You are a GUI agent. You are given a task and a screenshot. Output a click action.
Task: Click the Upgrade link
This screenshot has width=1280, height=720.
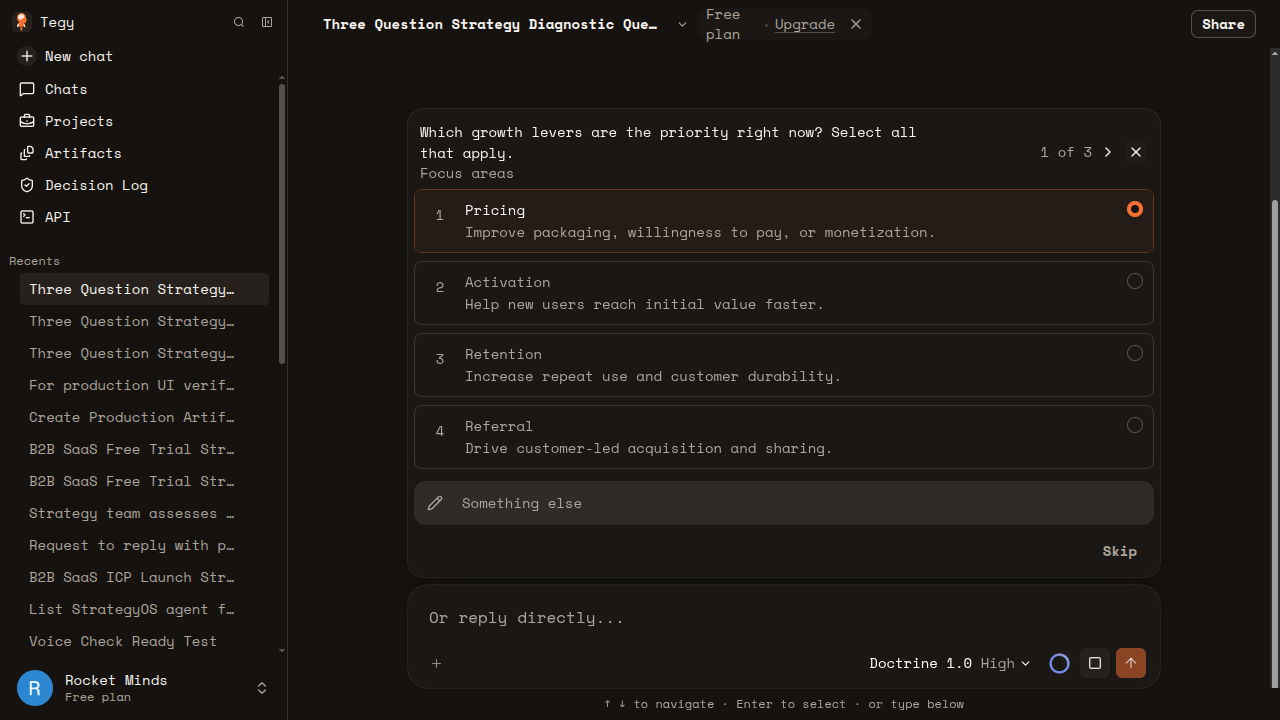804,24
